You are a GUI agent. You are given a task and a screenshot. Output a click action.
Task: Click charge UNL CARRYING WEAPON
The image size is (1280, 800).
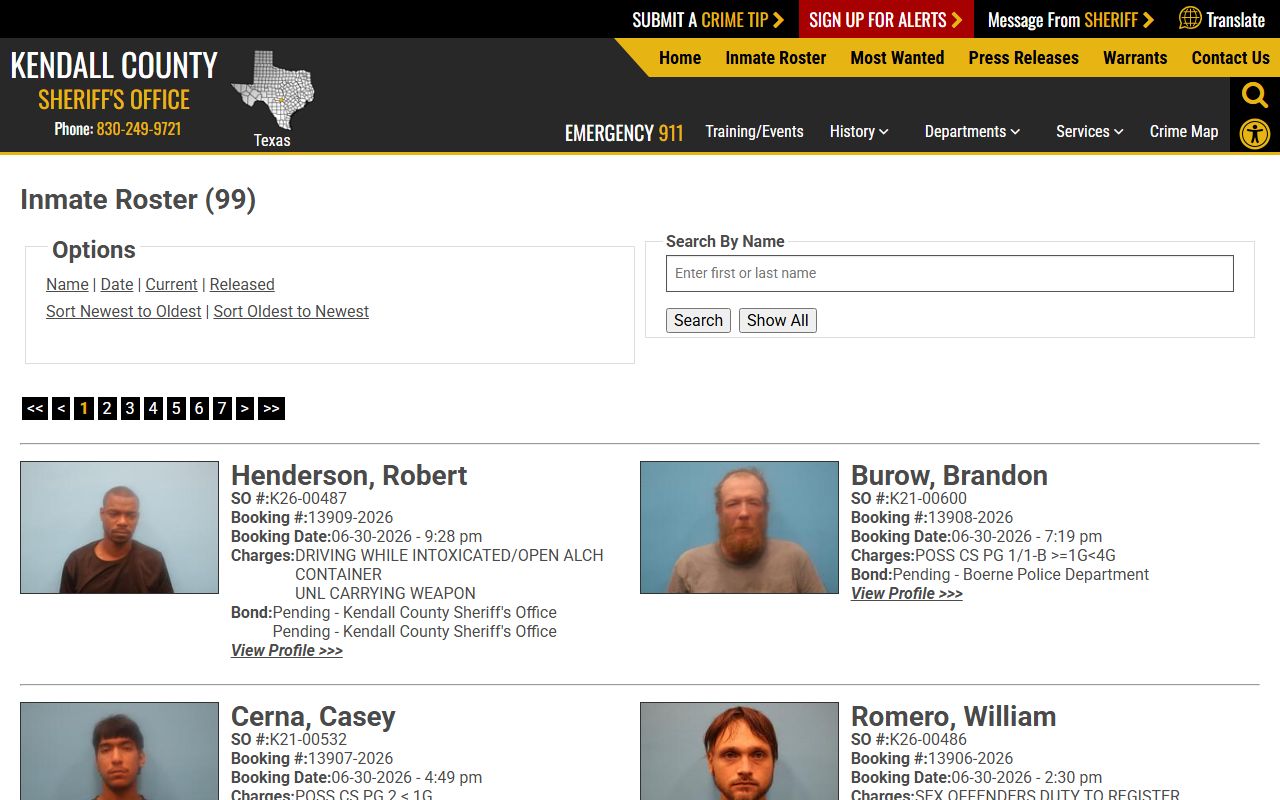coord(385,593)
